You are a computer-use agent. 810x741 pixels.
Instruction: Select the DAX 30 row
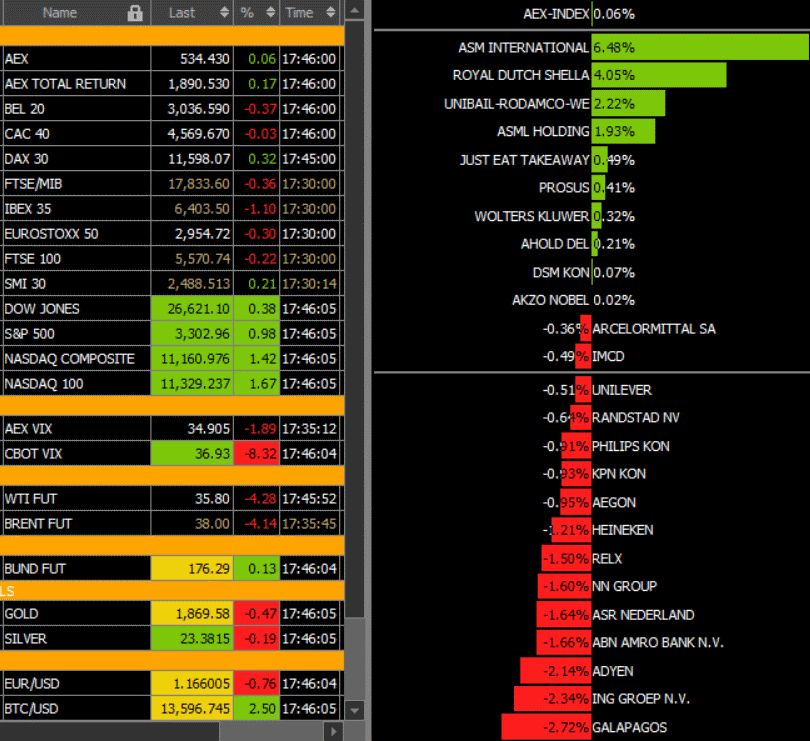click(x=172, y=159)
